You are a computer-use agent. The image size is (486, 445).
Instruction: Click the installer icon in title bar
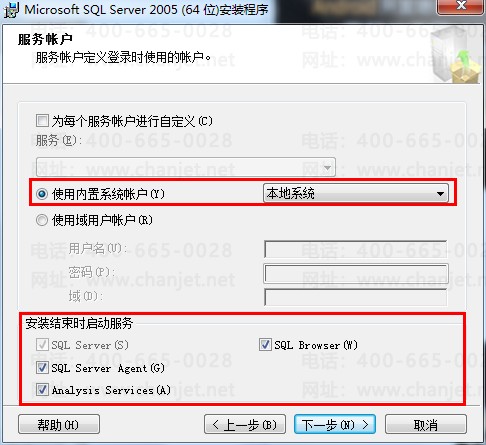pos(11,10)
